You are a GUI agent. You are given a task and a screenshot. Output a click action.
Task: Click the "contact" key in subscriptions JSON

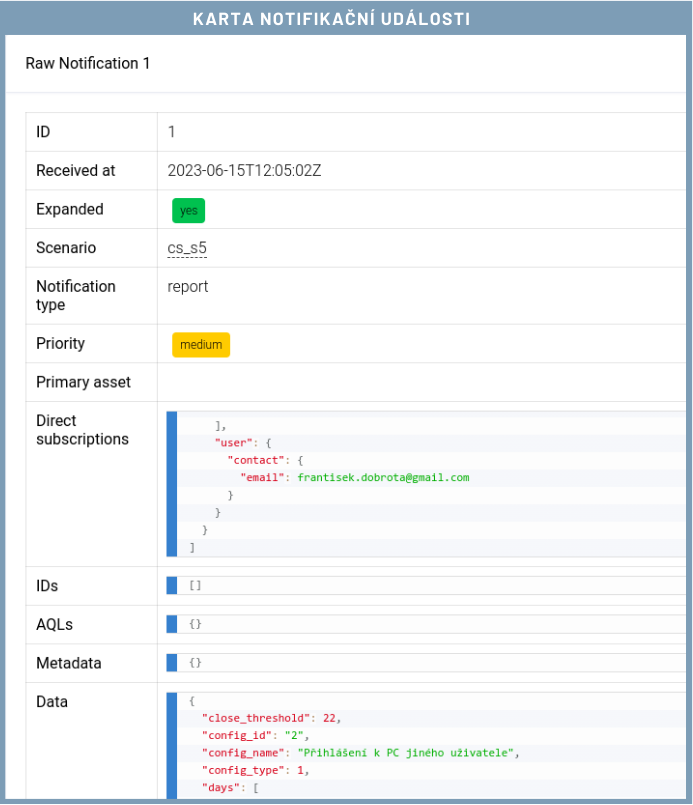(x=254, y=460)
